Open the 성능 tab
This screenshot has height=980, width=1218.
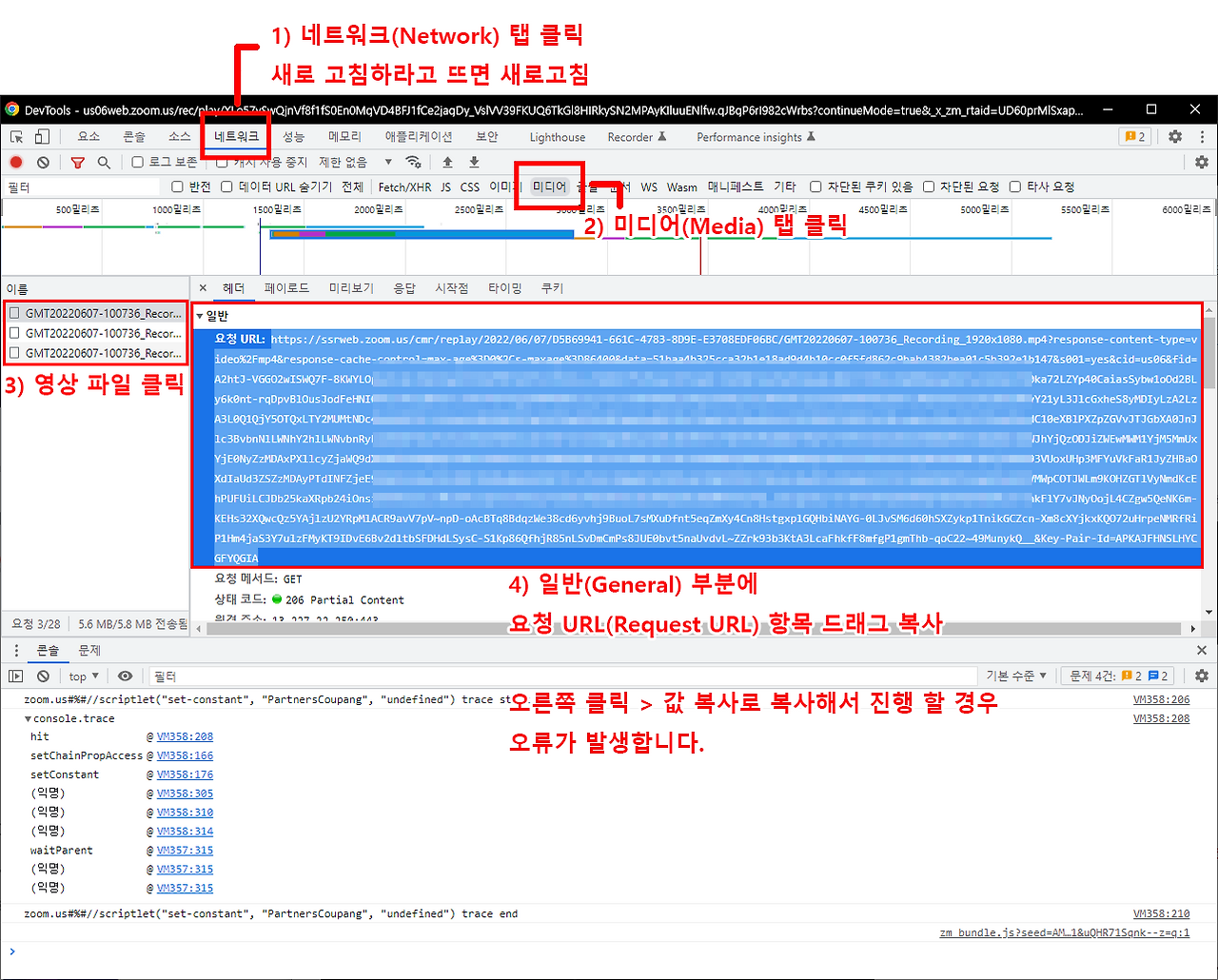click(x=293, y=137)
